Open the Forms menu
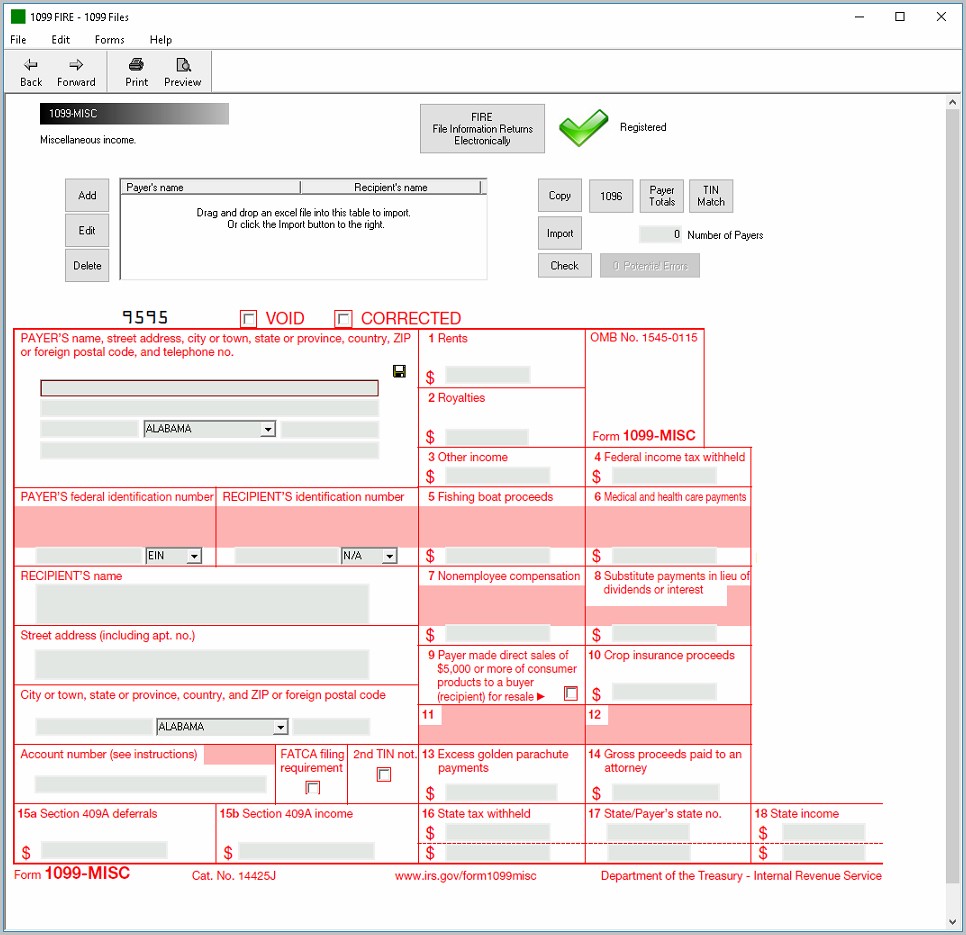Viewport: 966px width, 935px height. [110, 40]
